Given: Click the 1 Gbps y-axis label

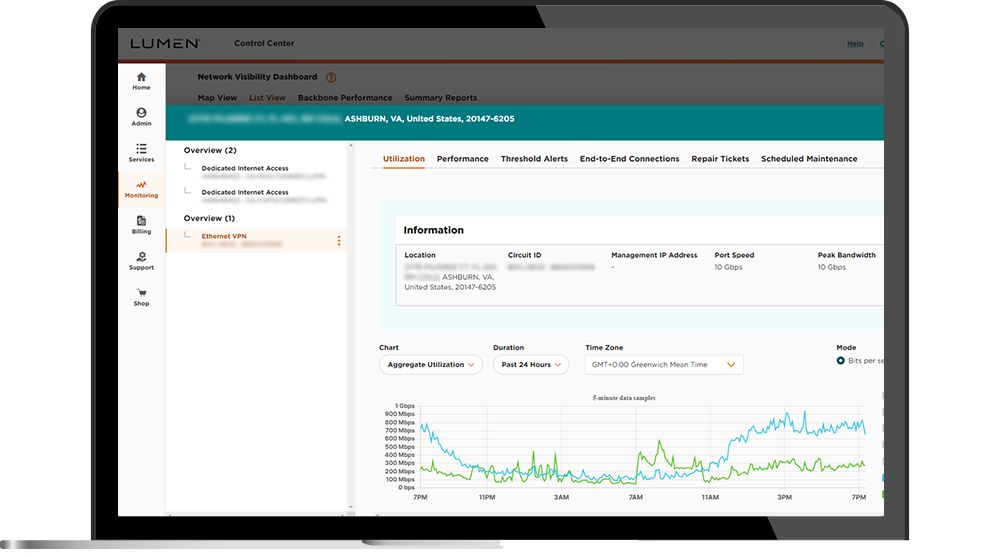Looking at the screenshot, I should [405, 406].
